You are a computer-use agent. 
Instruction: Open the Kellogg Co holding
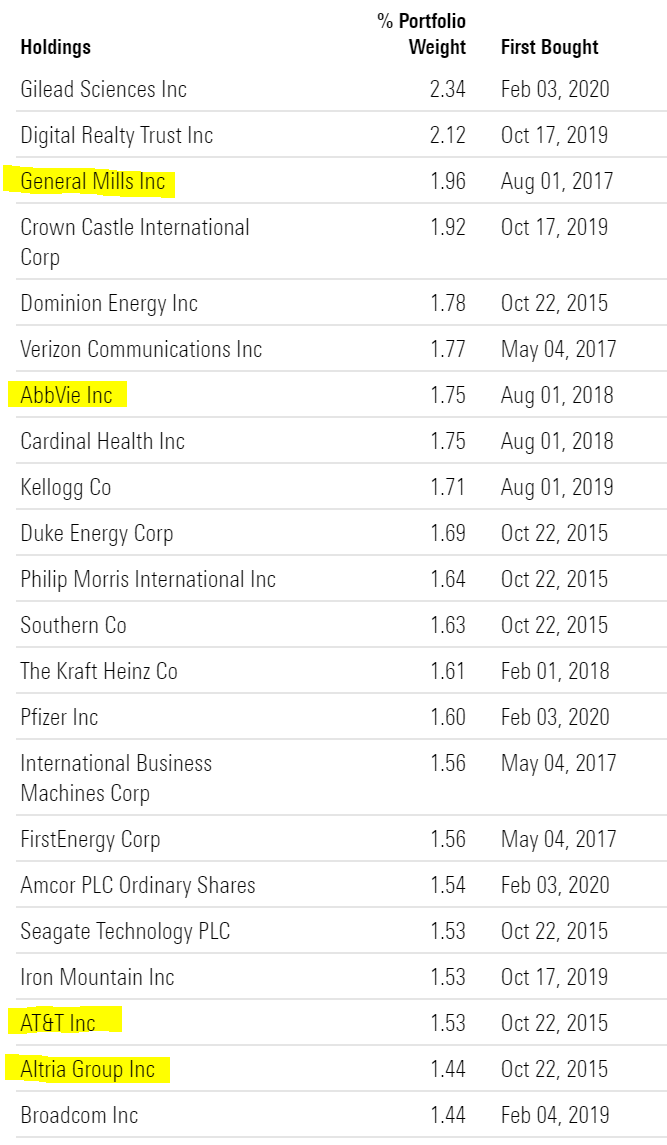pos(66,487)
